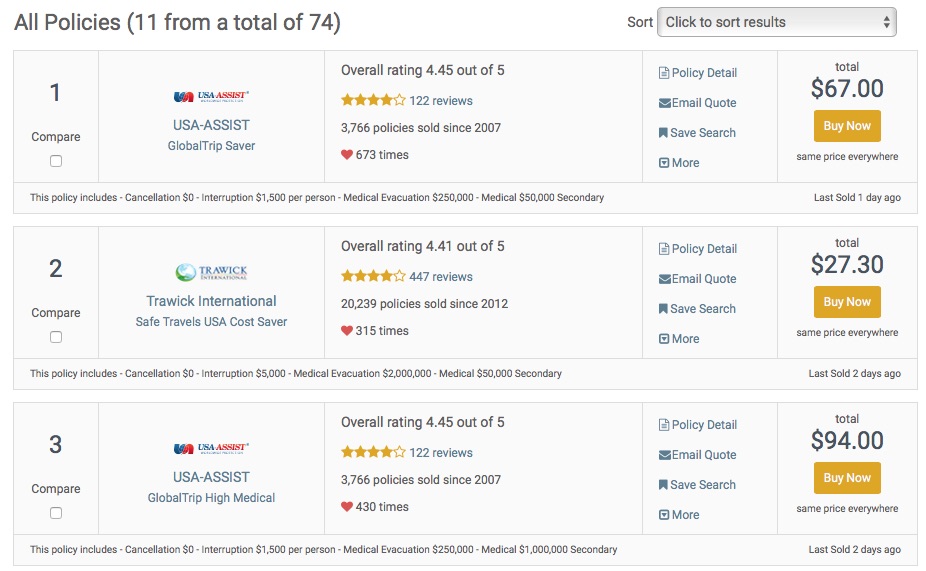Click the Trawick International logo image
This screenshot has height=571, width=926.
coord(211,272)
